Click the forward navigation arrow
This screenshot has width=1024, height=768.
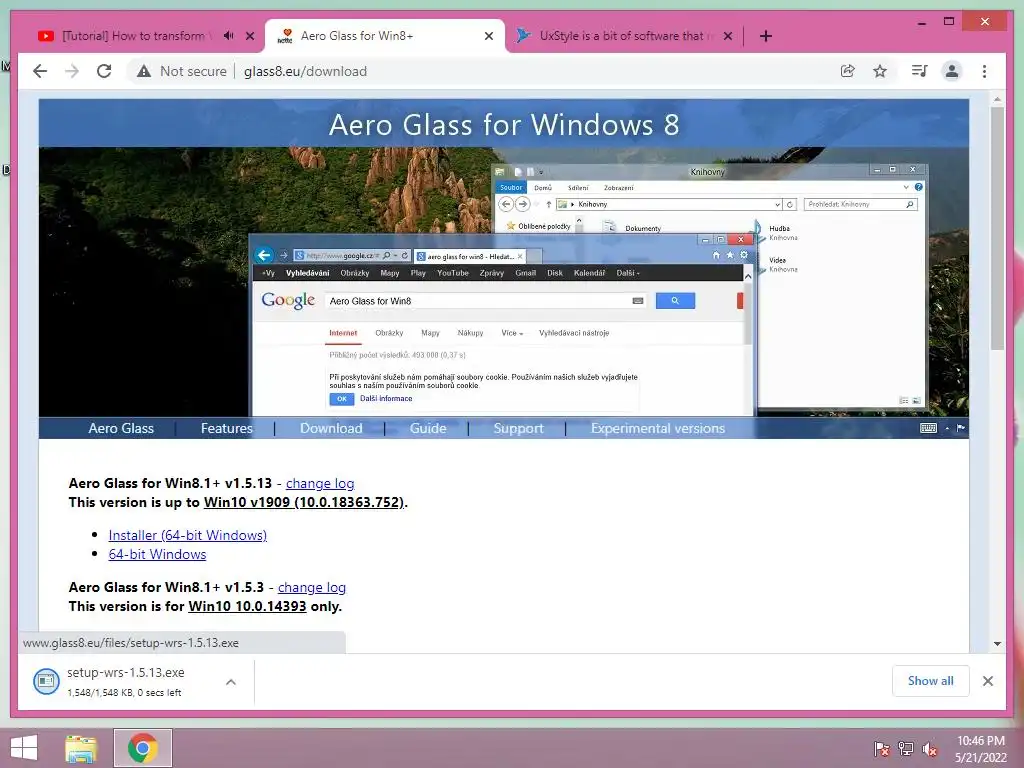coord(72,71)
